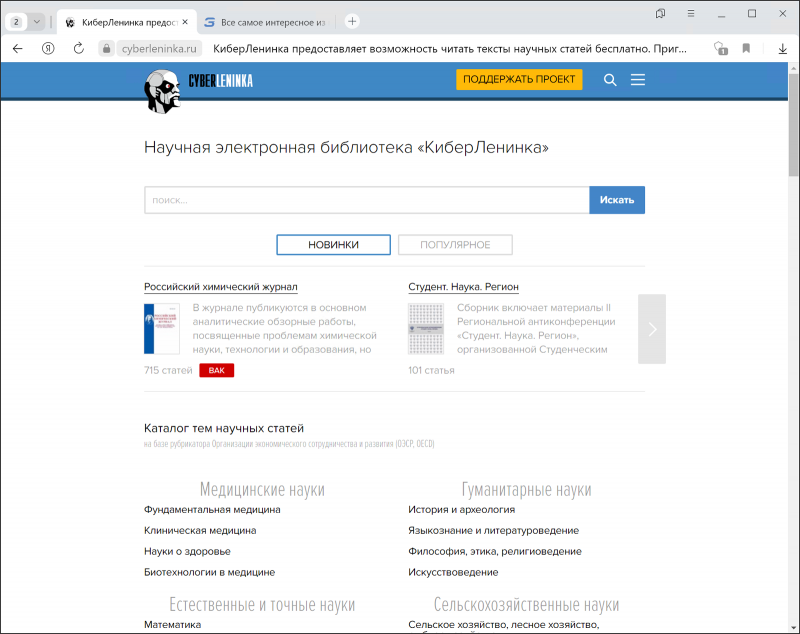Open the Yandex home button
The image size is (800, 634).
click(48, 48)
